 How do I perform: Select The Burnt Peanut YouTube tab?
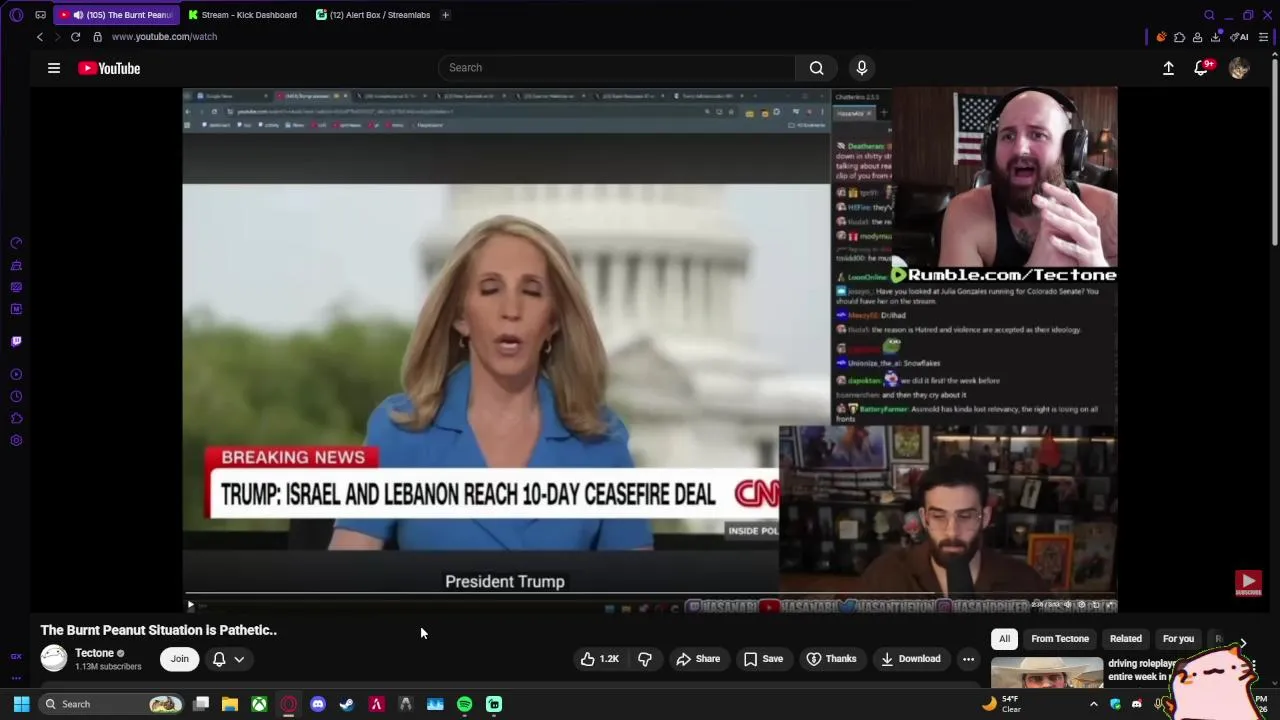(x=115, y=15)
